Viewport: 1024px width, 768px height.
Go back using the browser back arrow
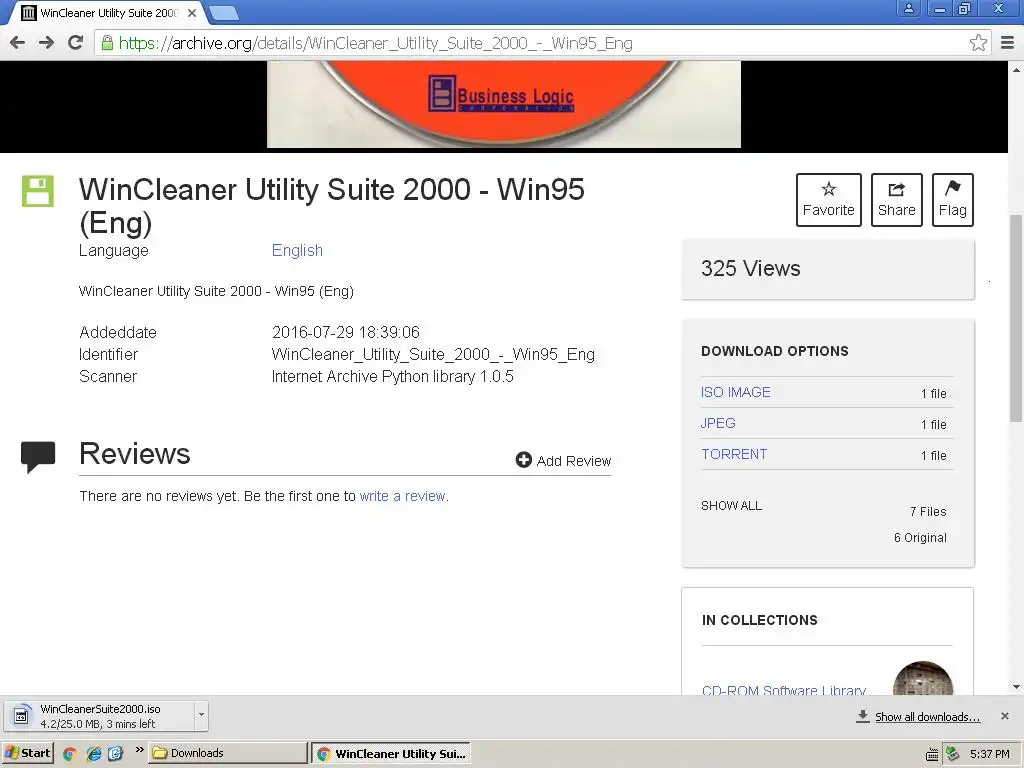pos(18,43)
